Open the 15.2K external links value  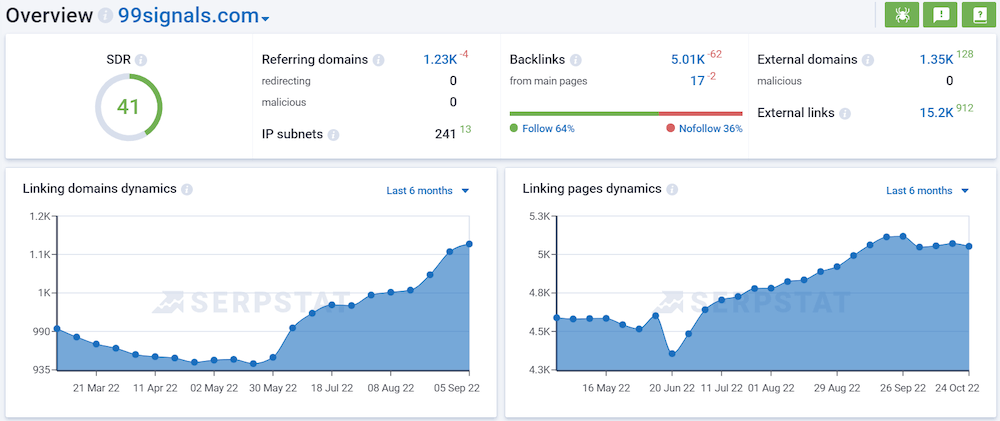(936, 113)
